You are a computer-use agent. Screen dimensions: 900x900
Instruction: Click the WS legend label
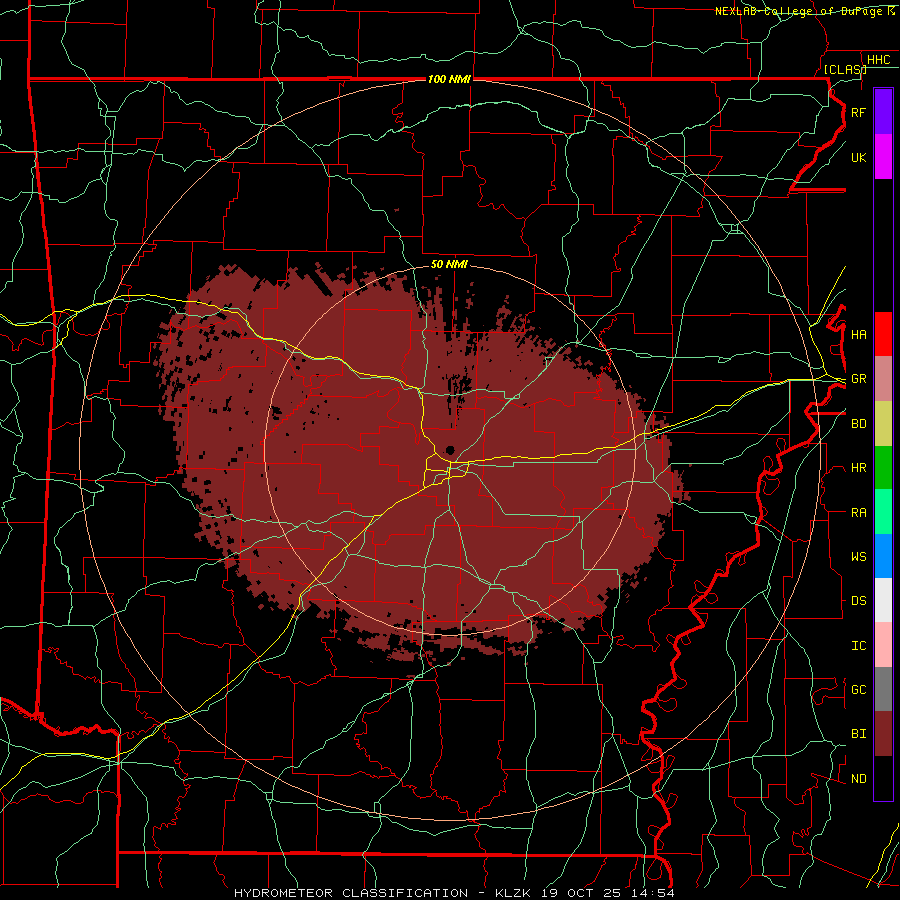tap(858, 557)
